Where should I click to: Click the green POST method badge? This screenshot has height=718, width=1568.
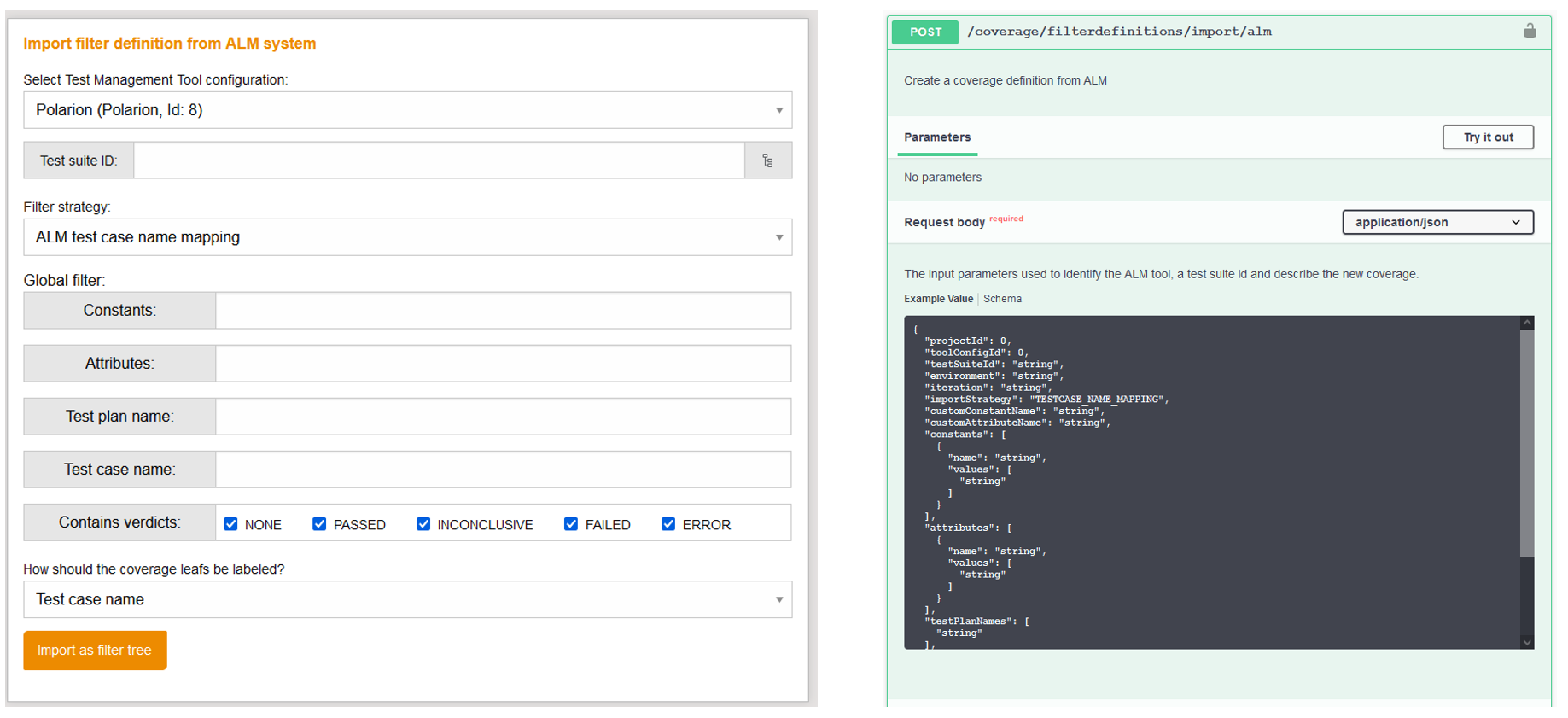pyautogui.click(x=924, y=32)
